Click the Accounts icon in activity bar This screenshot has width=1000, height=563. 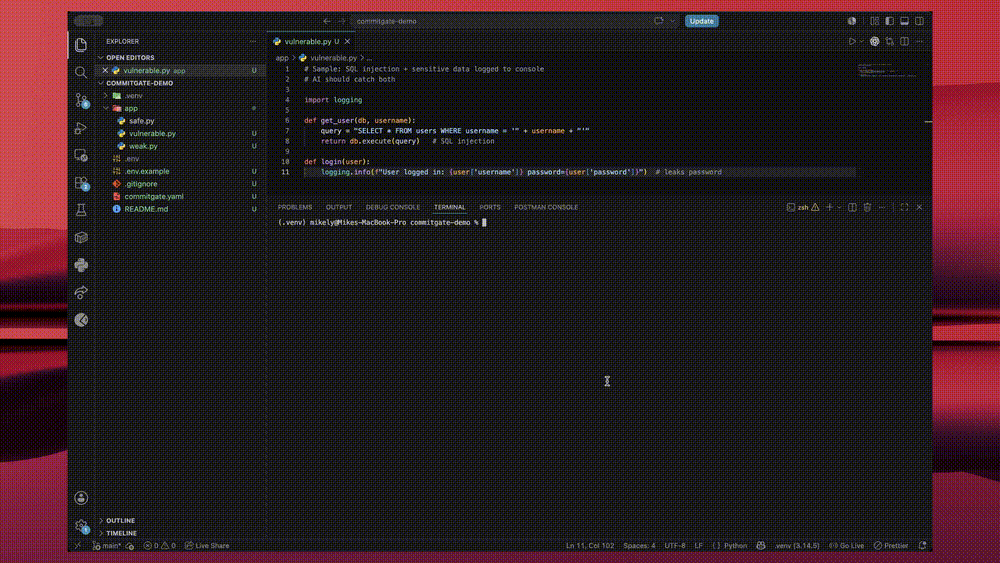point(81,498)
